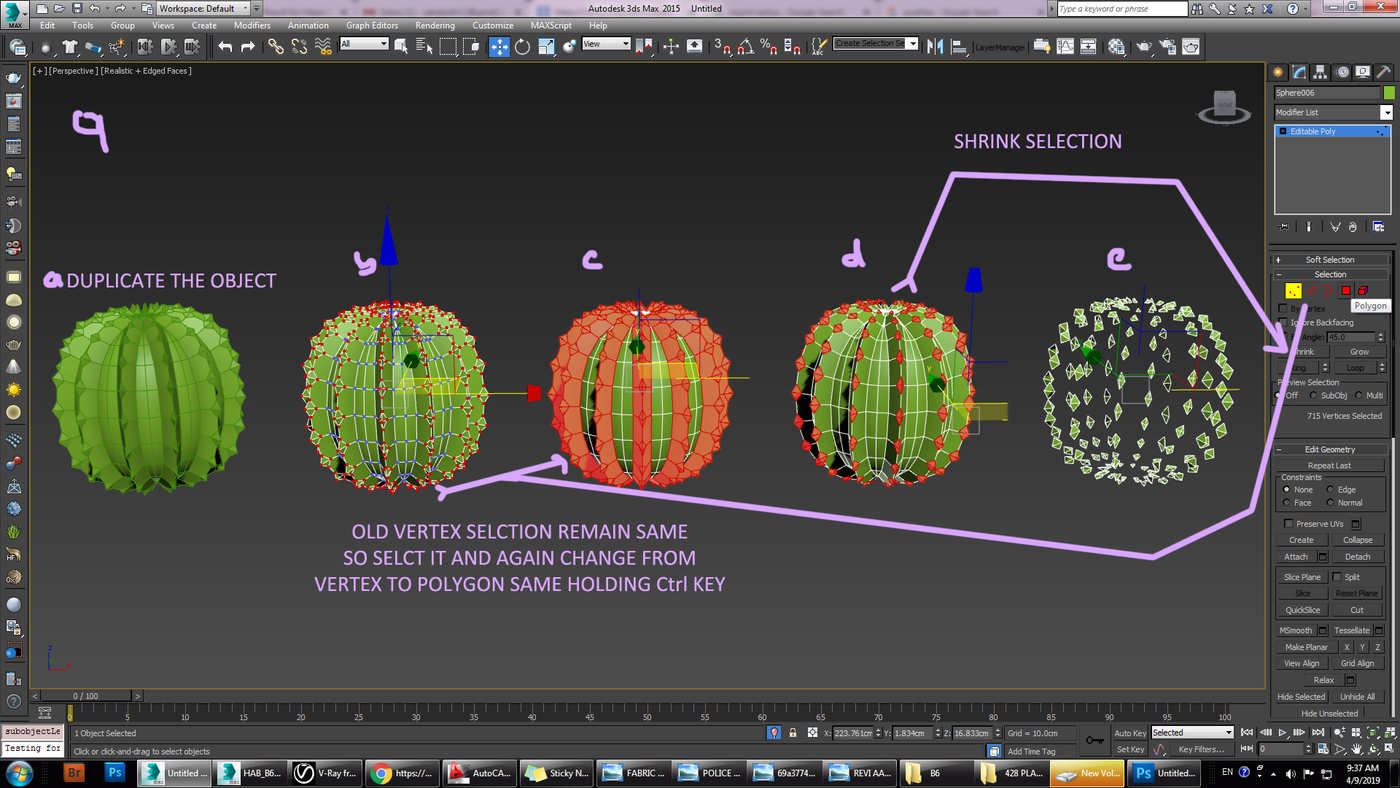This screenshot has height=788, width=1400.
Task: Open the Rendering menu
Action: tap(435, 25)
